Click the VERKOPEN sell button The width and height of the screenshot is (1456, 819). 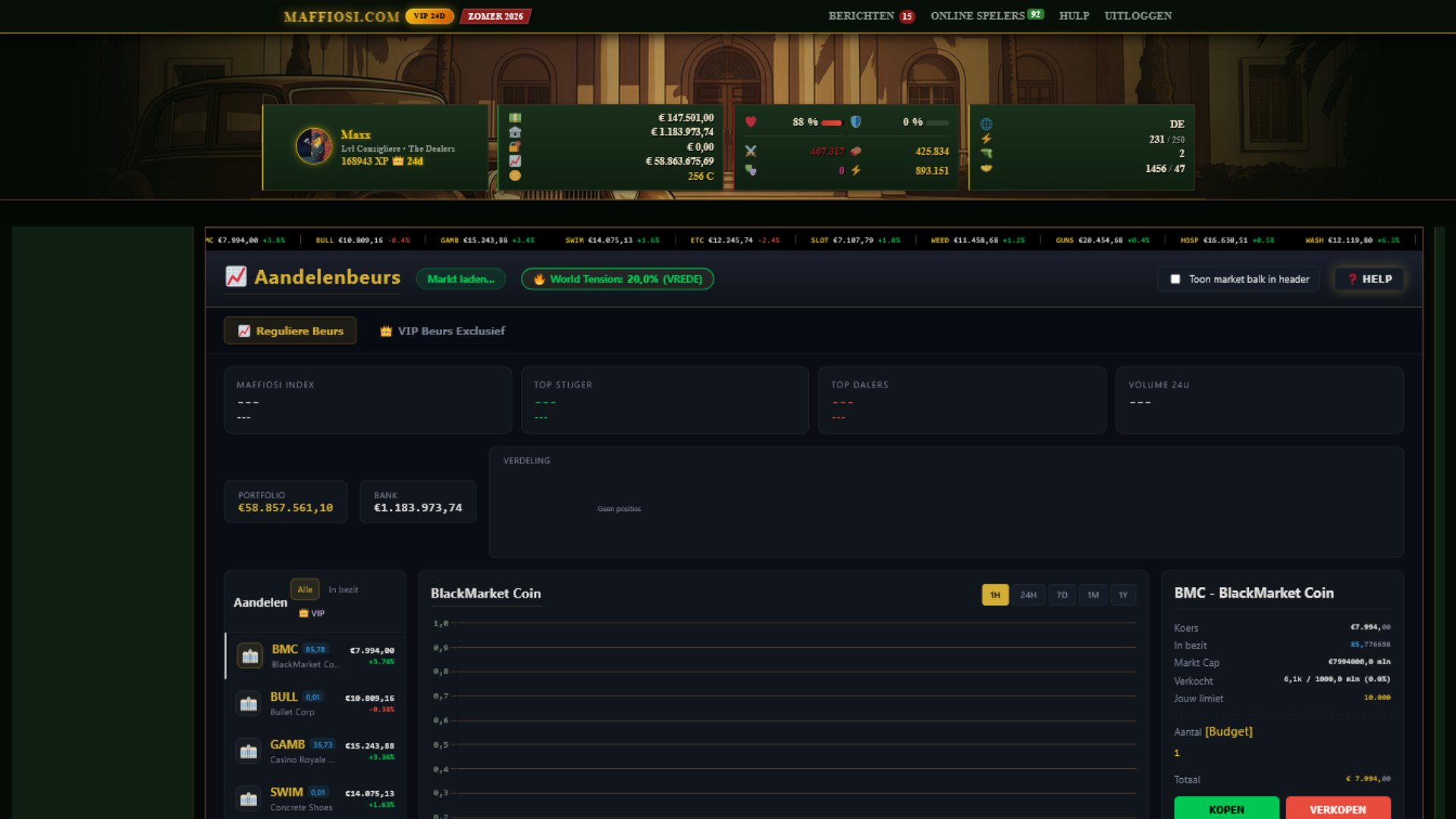1338,808
